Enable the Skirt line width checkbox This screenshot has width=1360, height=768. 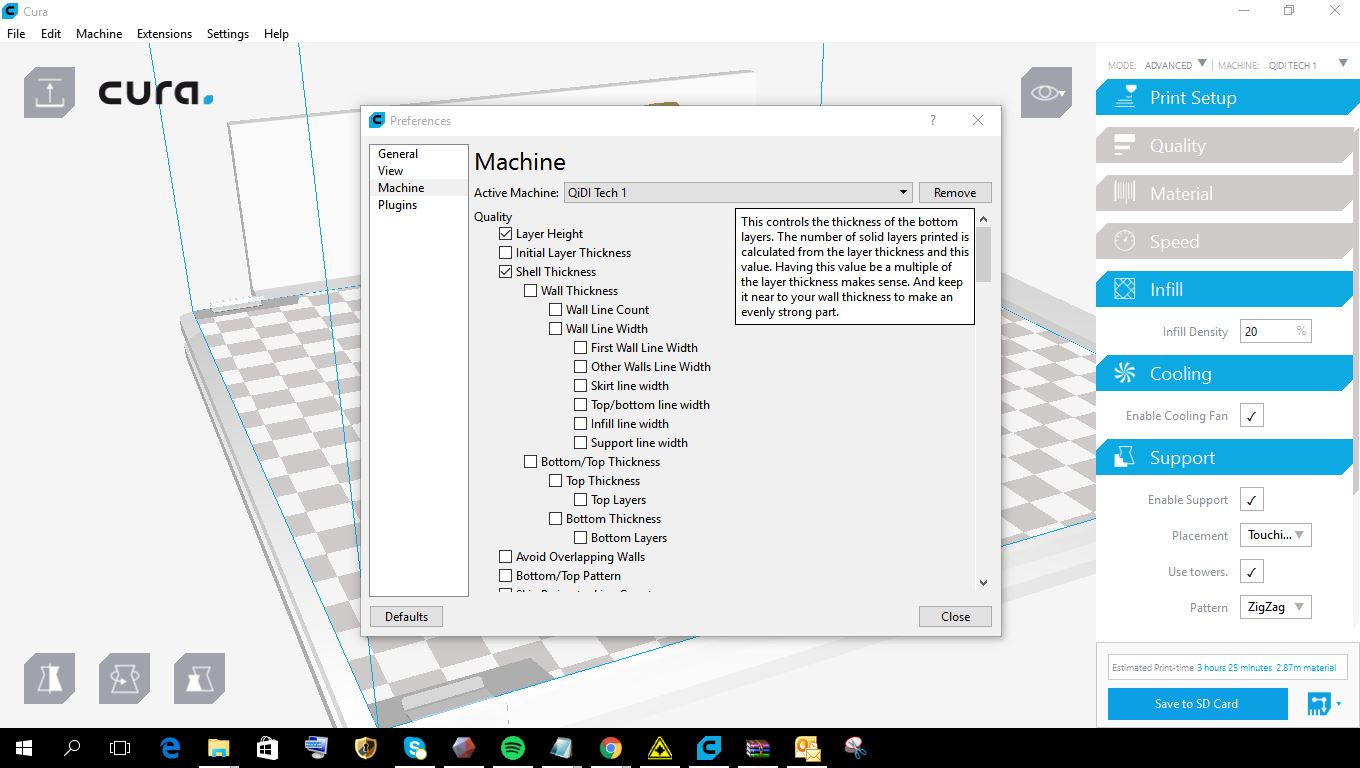coord(580,386)
